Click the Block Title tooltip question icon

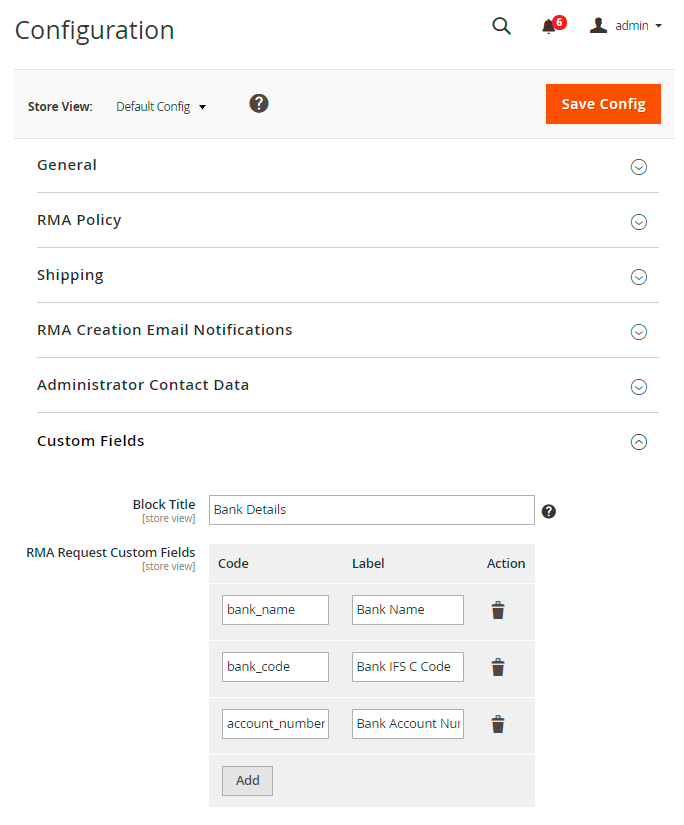548,511
